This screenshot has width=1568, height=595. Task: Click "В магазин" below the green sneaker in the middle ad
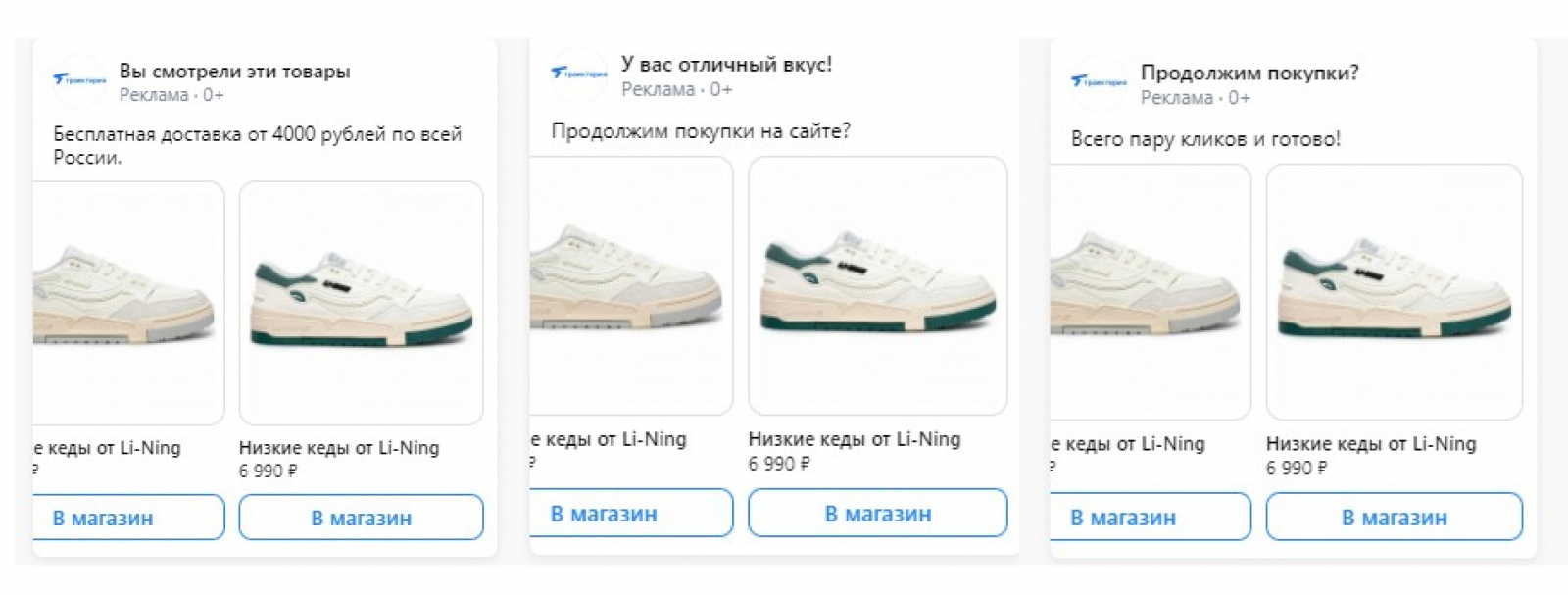(x=877, y=513)
